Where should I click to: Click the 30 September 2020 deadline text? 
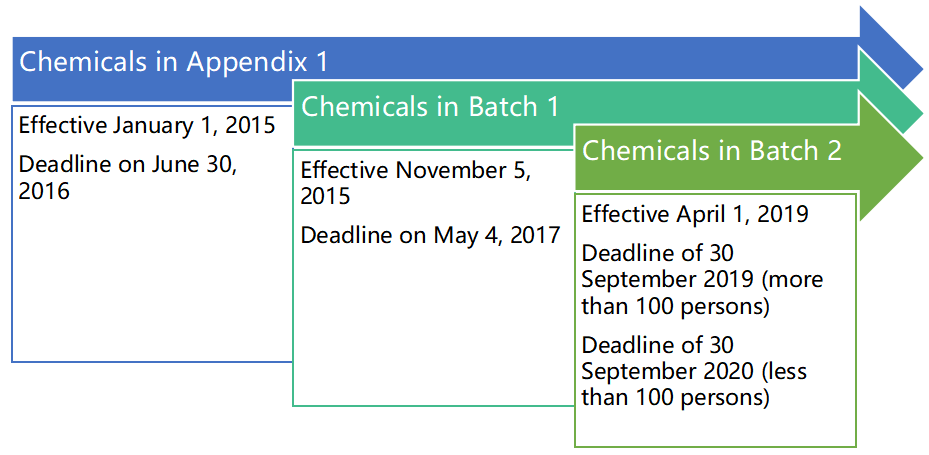tap(694, 371)
